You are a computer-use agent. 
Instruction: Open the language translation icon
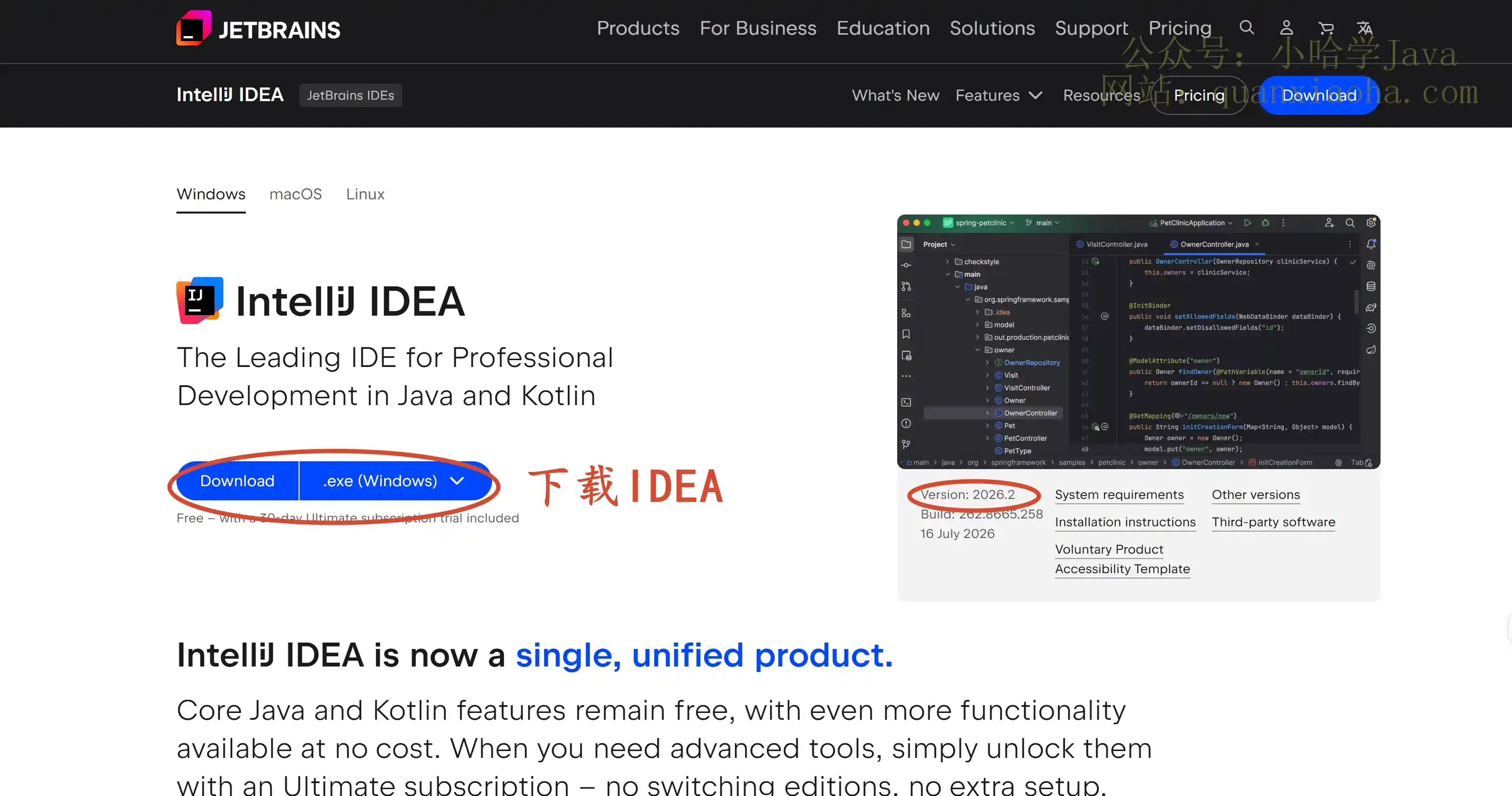click(1365, 27)
